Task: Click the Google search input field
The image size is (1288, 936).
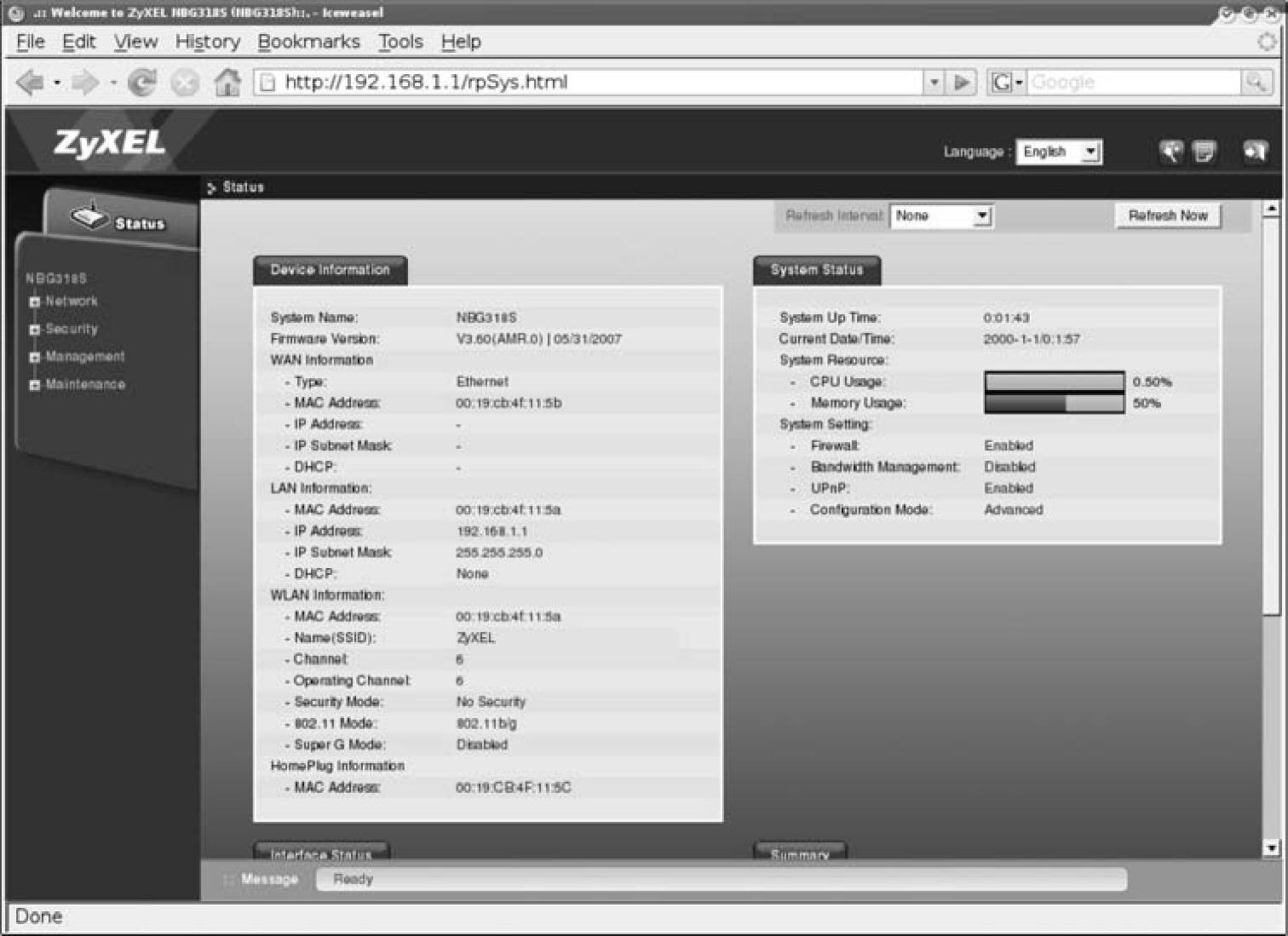Action: tap(1135, 83)
